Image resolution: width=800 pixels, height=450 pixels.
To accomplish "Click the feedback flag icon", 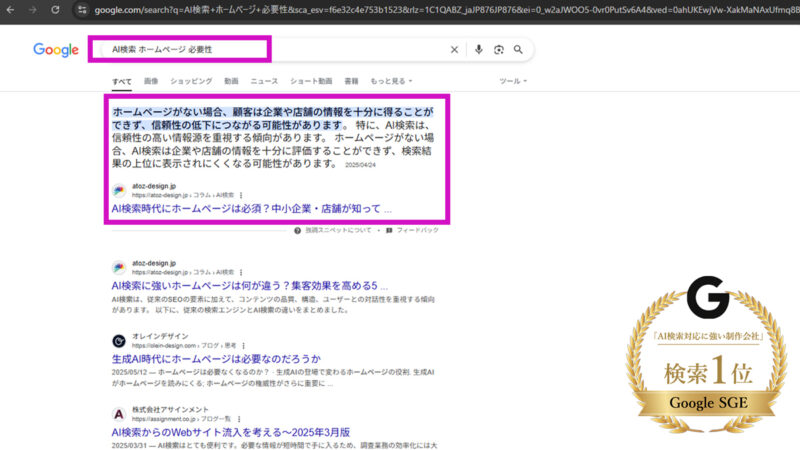I will (x=389, y=231).
